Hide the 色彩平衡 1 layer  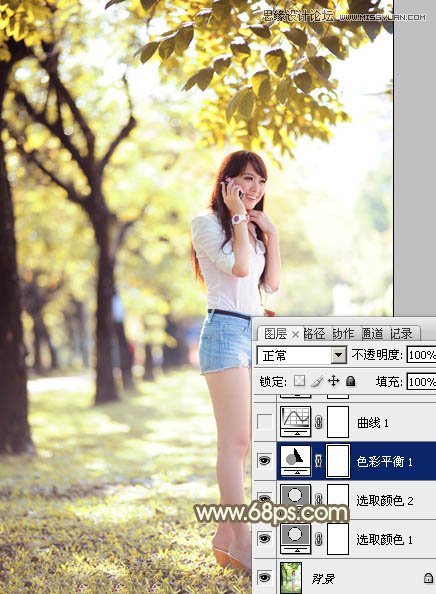[264, 461]
